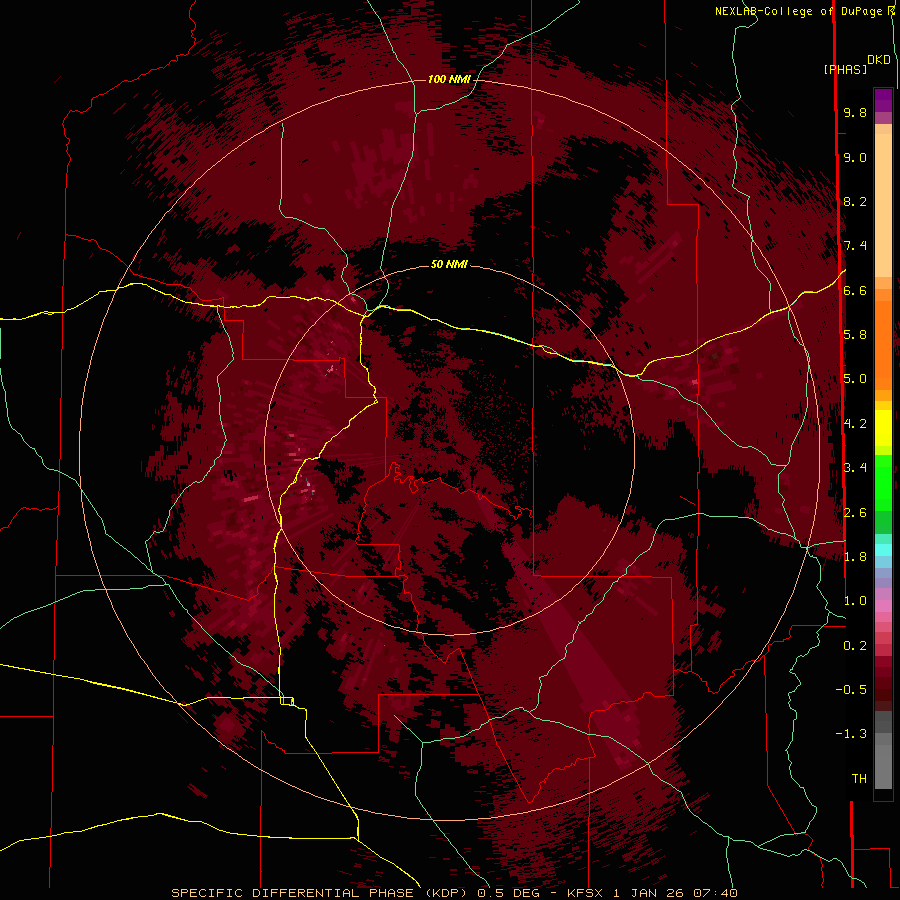Click the -0.5 legend value
The width and height of the screenshot is (900, 900).
click(851, 690)
